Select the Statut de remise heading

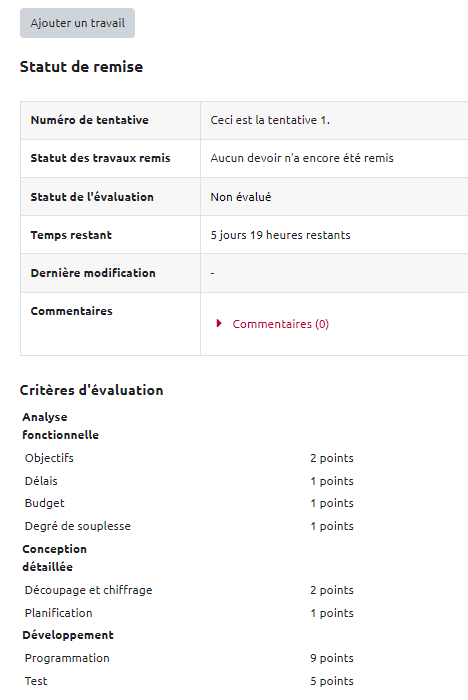click(x=81, y=67)
